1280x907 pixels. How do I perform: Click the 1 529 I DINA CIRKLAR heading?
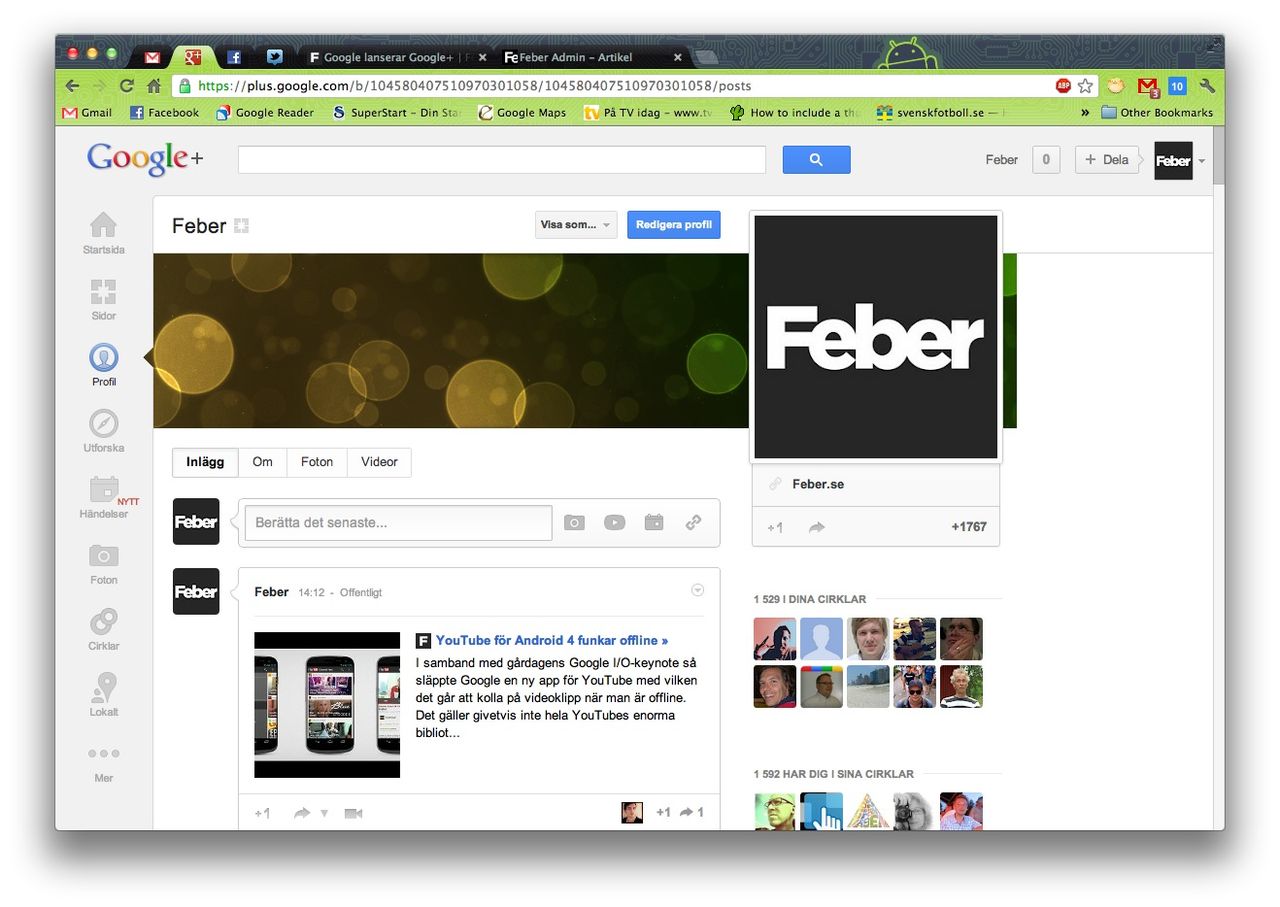coord(810,599)
